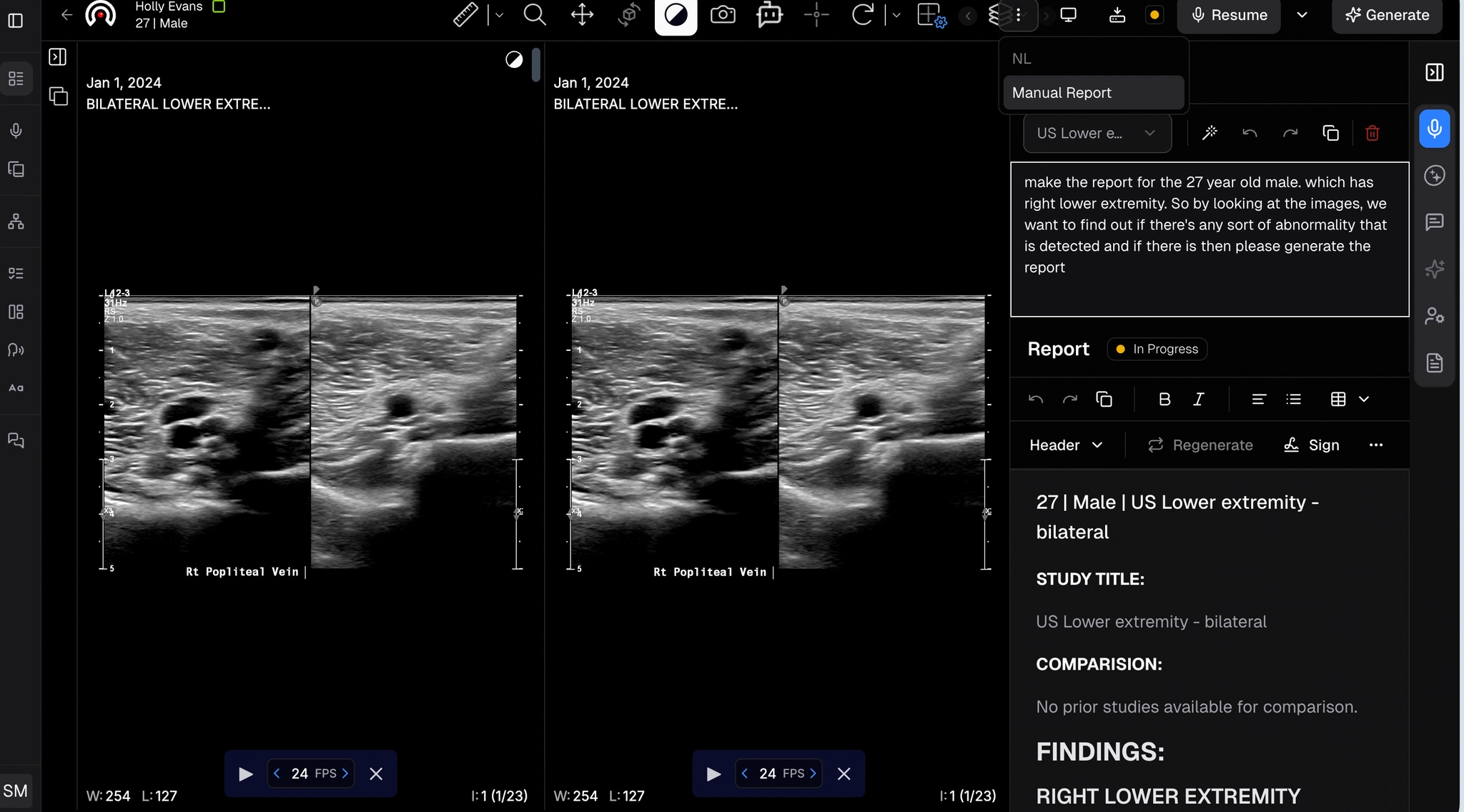Select the ruler measurement tool
The width and height of the screenshot is (1464, 812).
pos(465,15)
